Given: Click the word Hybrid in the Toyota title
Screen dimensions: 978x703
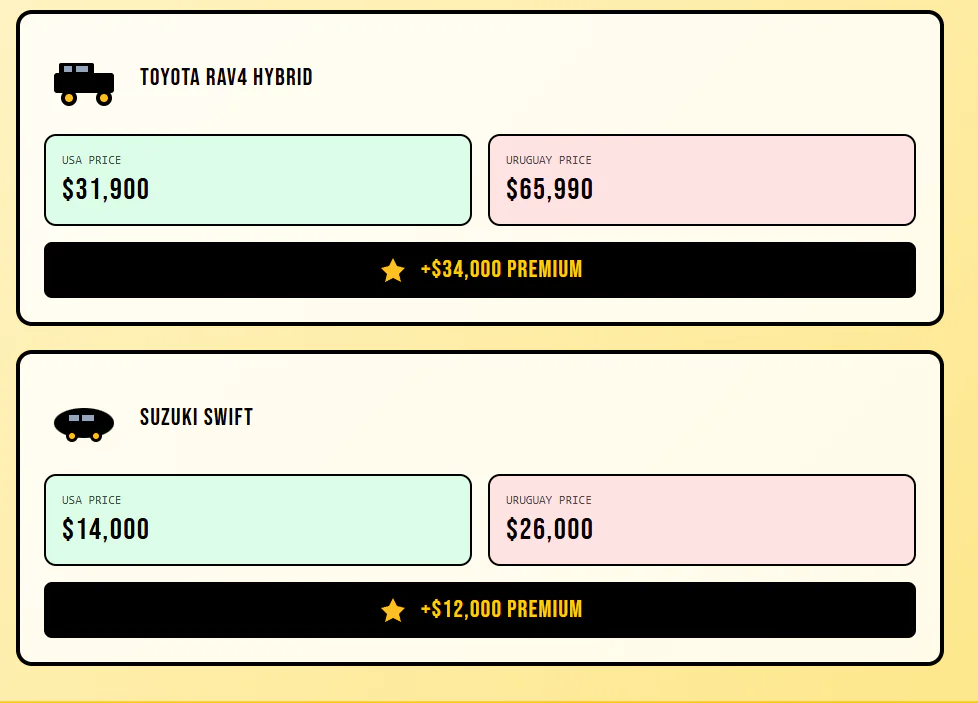Looking at the screenshot, I should click(283, 77).
